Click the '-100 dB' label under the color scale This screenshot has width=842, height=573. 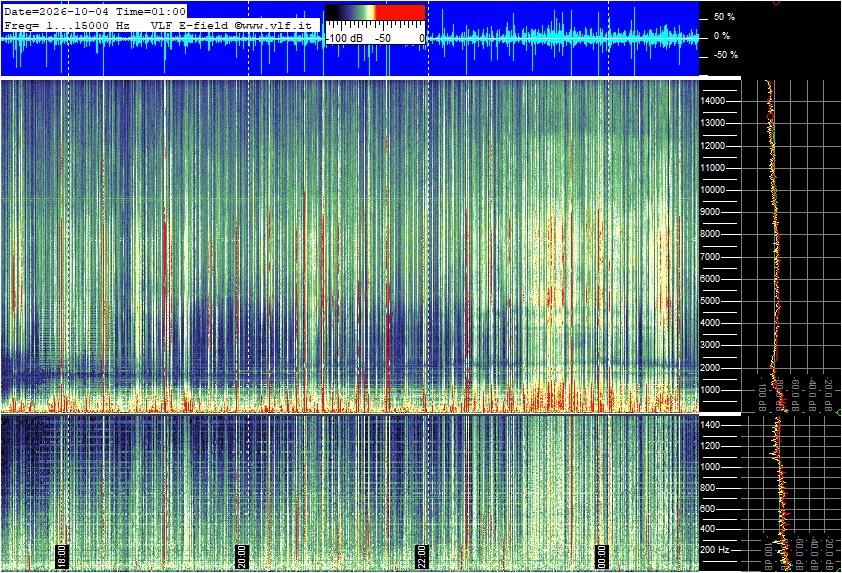tap(344, 38)
